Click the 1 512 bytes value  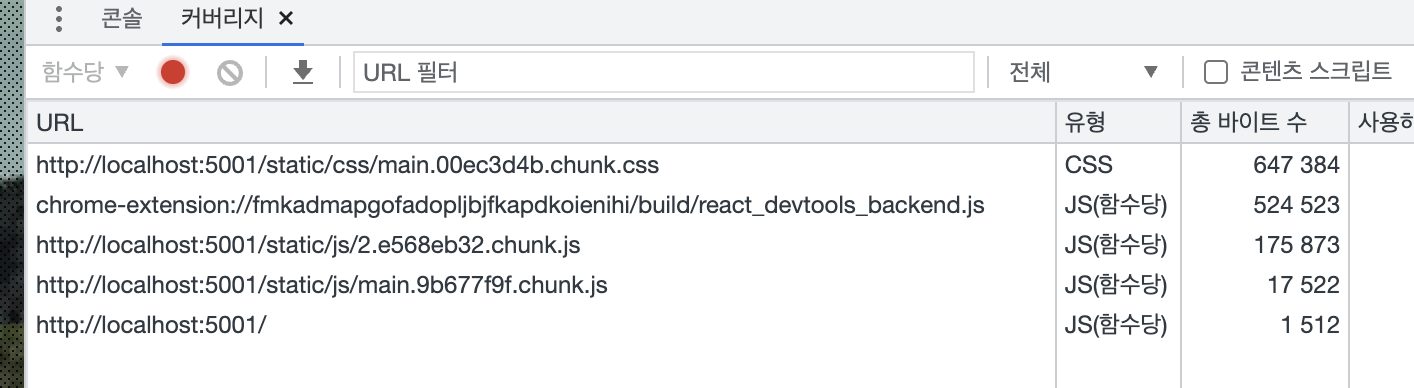point(1310,325)
